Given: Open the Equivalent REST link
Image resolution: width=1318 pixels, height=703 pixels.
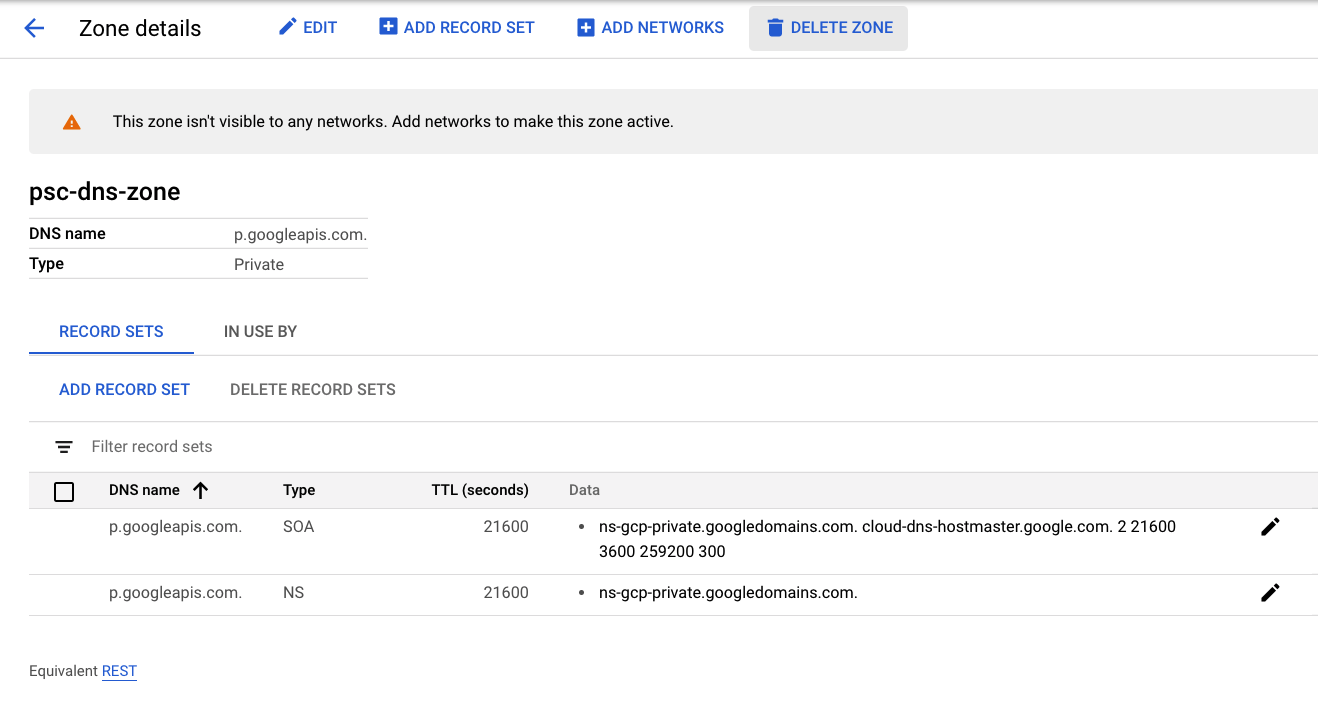Looking at the screenshot, I should [119, 671].
